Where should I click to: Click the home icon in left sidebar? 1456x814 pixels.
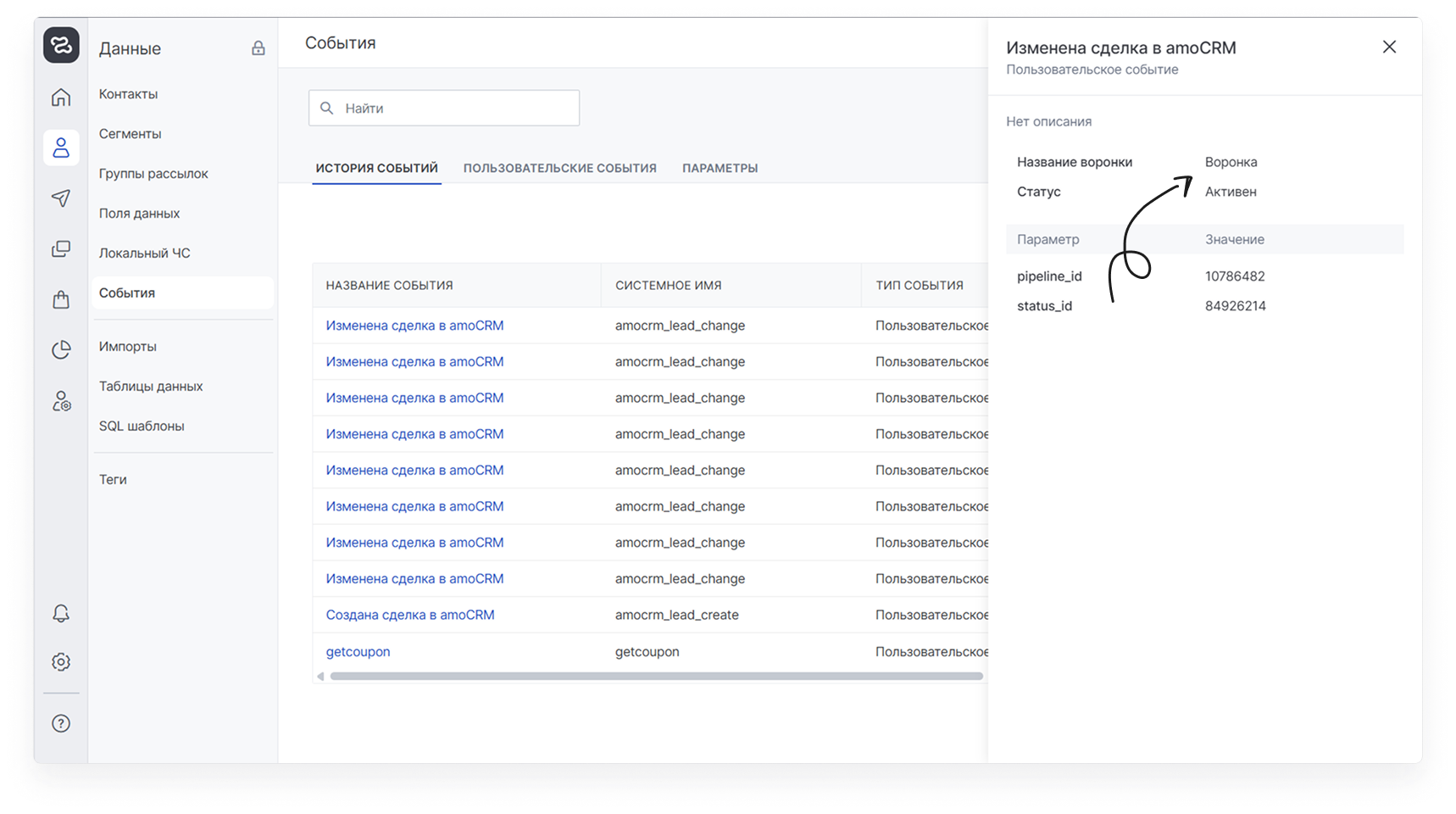[x=61, y=98]
